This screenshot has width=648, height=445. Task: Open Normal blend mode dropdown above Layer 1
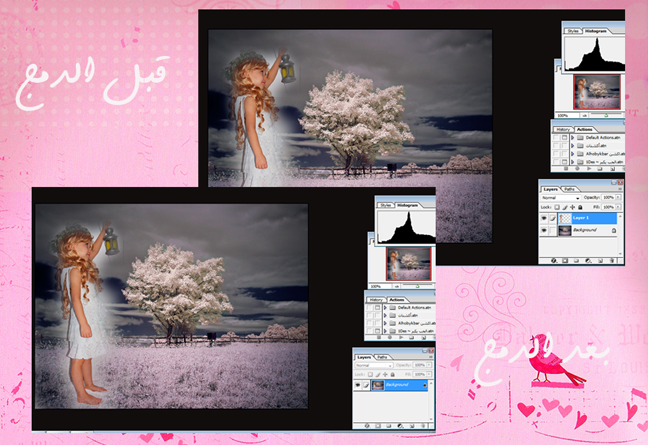pos(559,198)
